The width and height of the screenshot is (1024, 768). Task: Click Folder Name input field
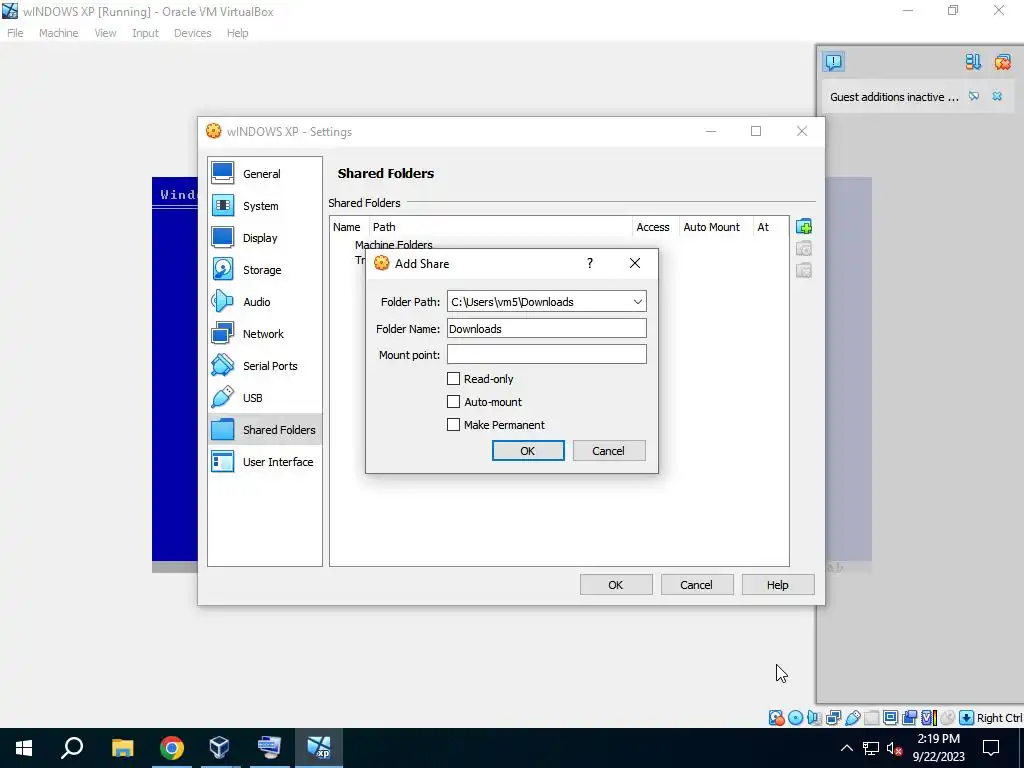point(547,328)
